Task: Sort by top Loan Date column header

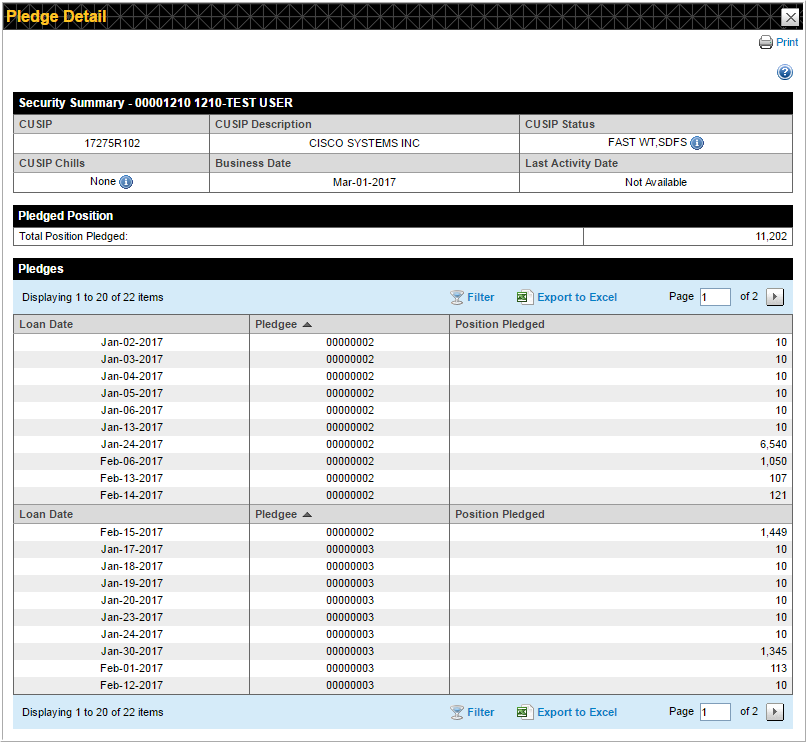Action: pyautogui.click(x=46, y=324)
